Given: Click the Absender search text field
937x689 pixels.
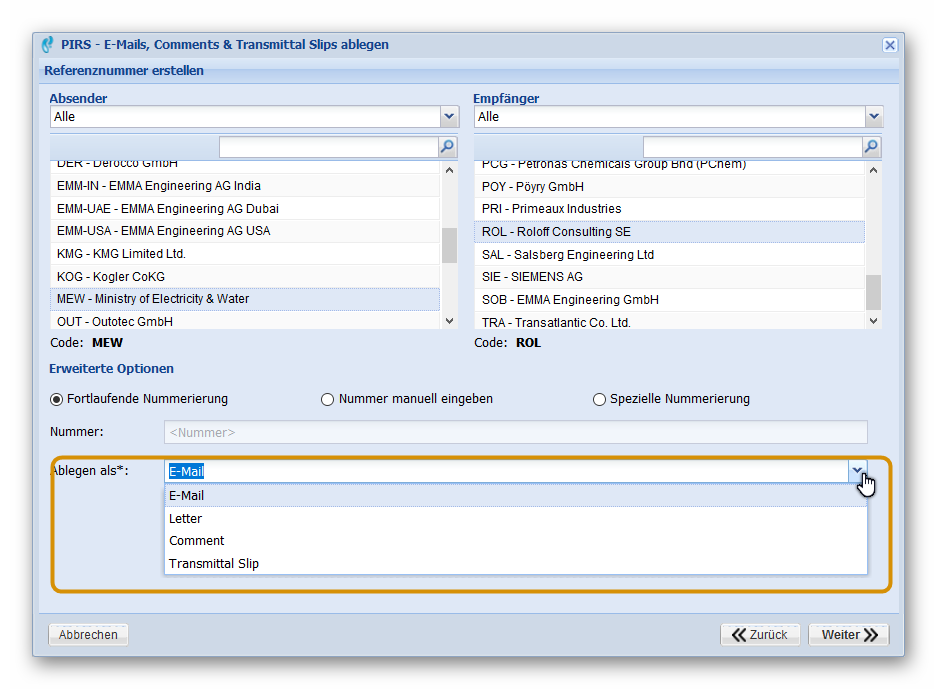Looking at the screenshot, I should pos(328,147).
